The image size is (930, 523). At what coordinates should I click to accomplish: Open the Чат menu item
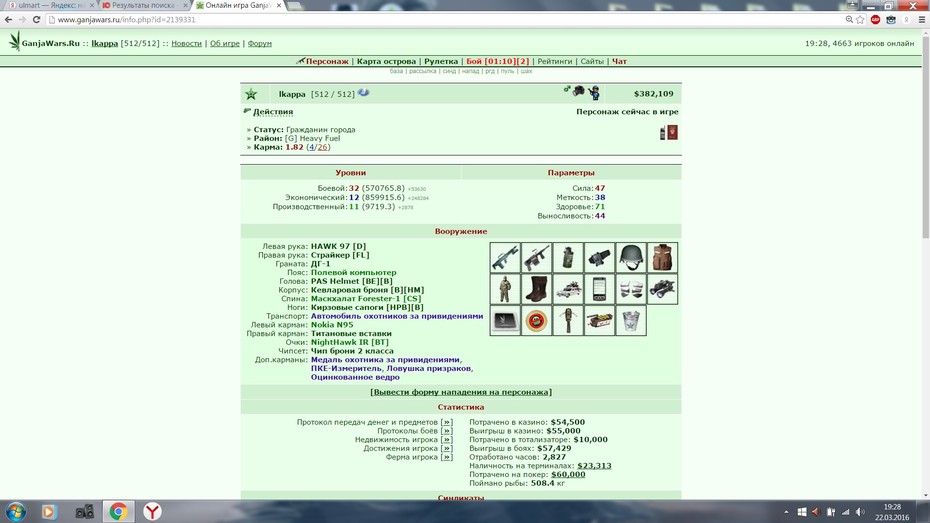pos(619,61)
